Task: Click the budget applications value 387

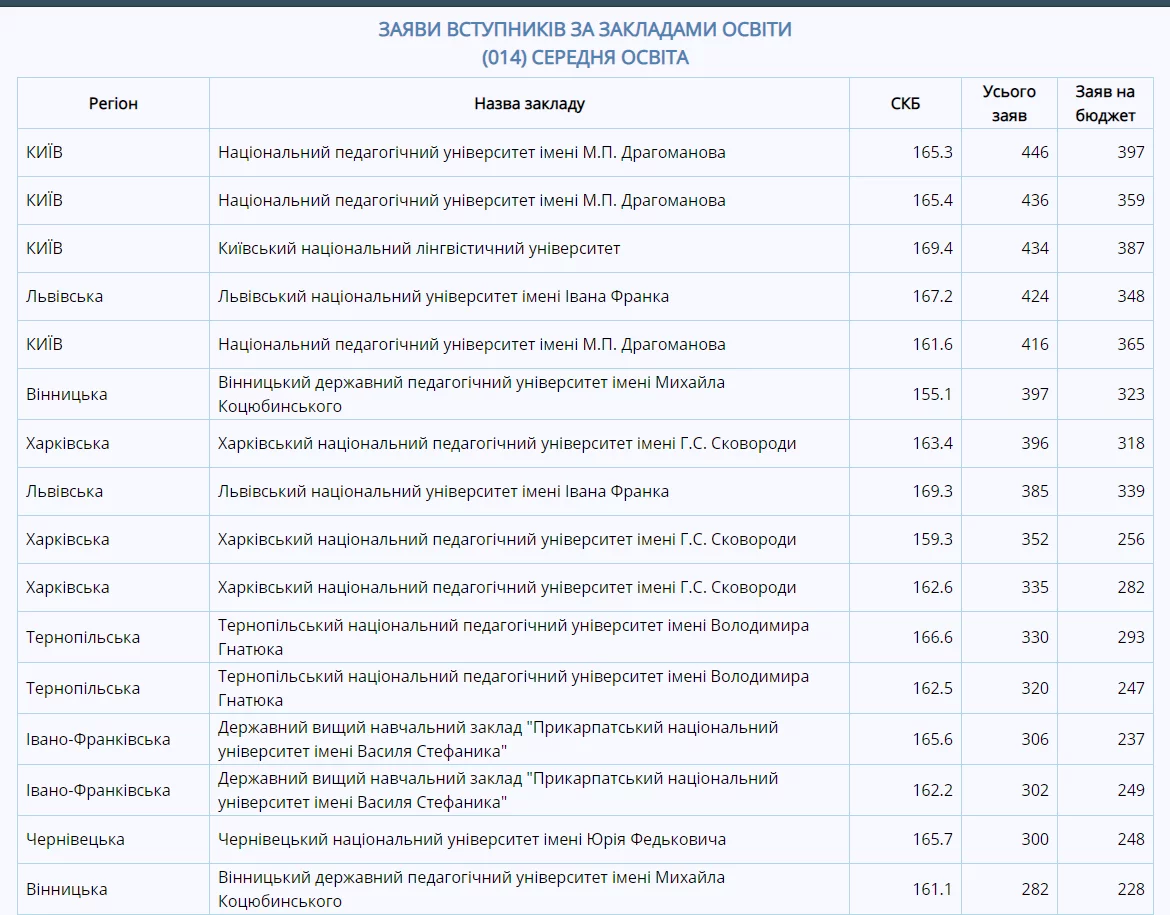Action: pos(1131,249)
